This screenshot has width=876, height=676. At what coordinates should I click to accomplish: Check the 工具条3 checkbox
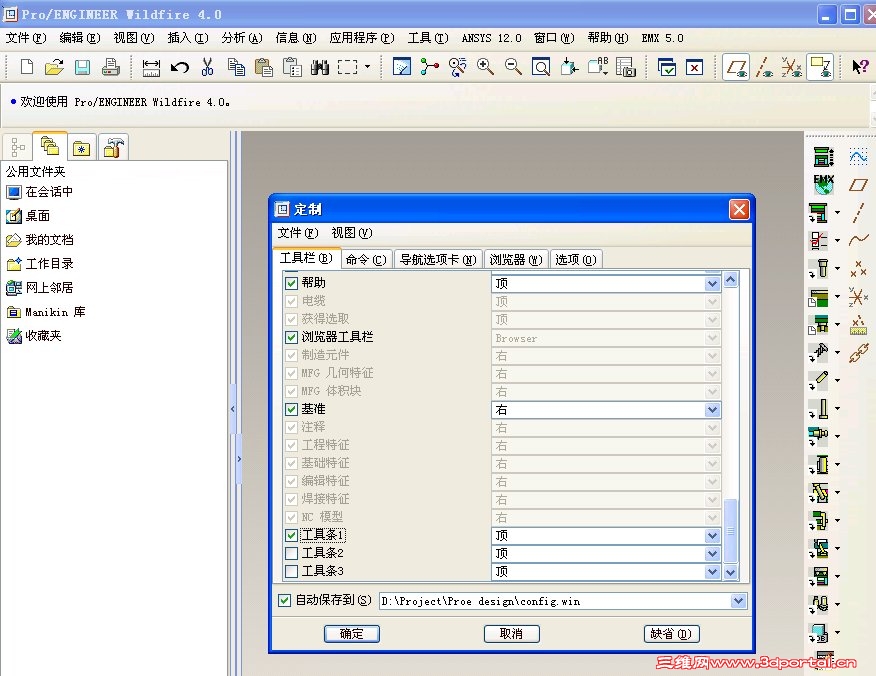(291, 572)
